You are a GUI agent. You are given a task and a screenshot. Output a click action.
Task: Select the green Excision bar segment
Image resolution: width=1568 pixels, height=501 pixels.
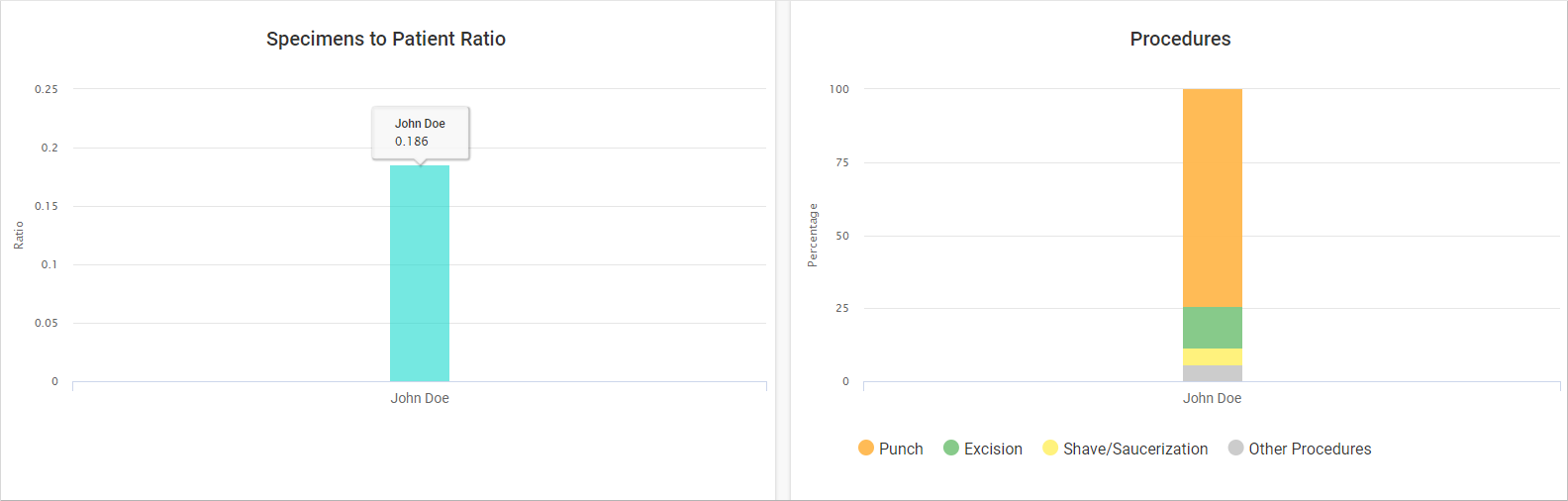(1212, 328)
